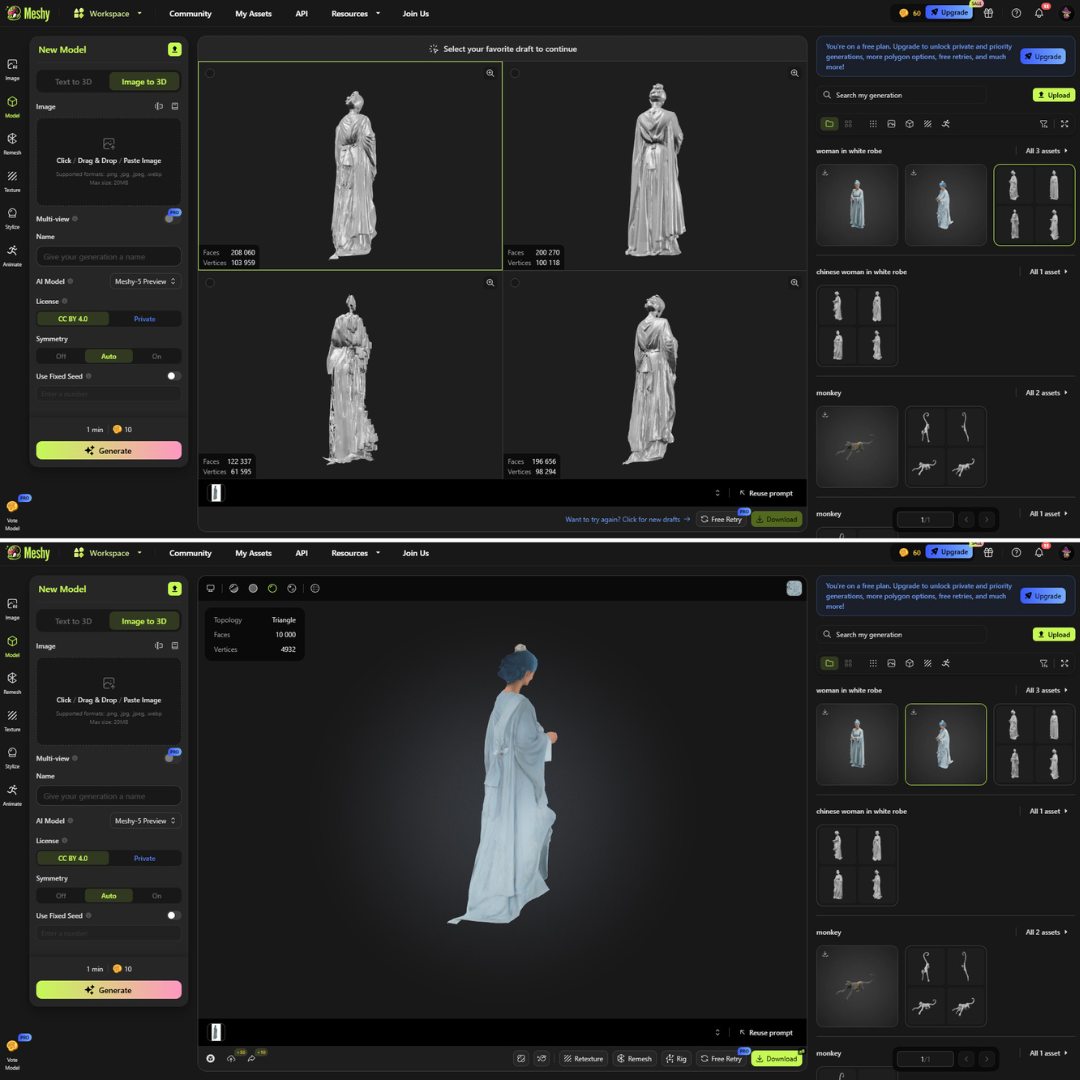Click the Remesh button in the bottom viewer toolbar
This screenshot has width=1080, height=1080.
tap(634, 1059)
